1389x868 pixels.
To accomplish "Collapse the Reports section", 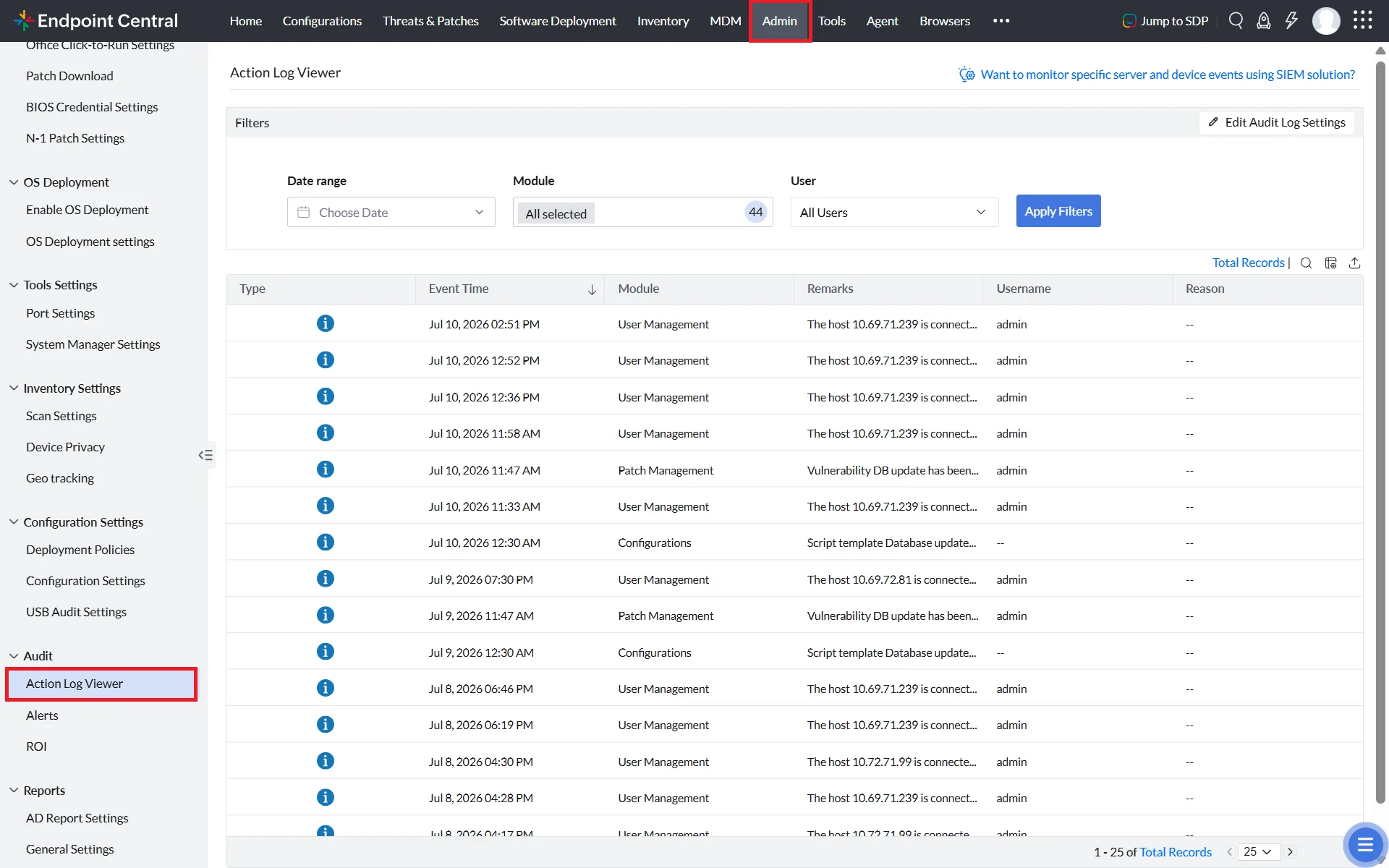I will click(14, 791).
